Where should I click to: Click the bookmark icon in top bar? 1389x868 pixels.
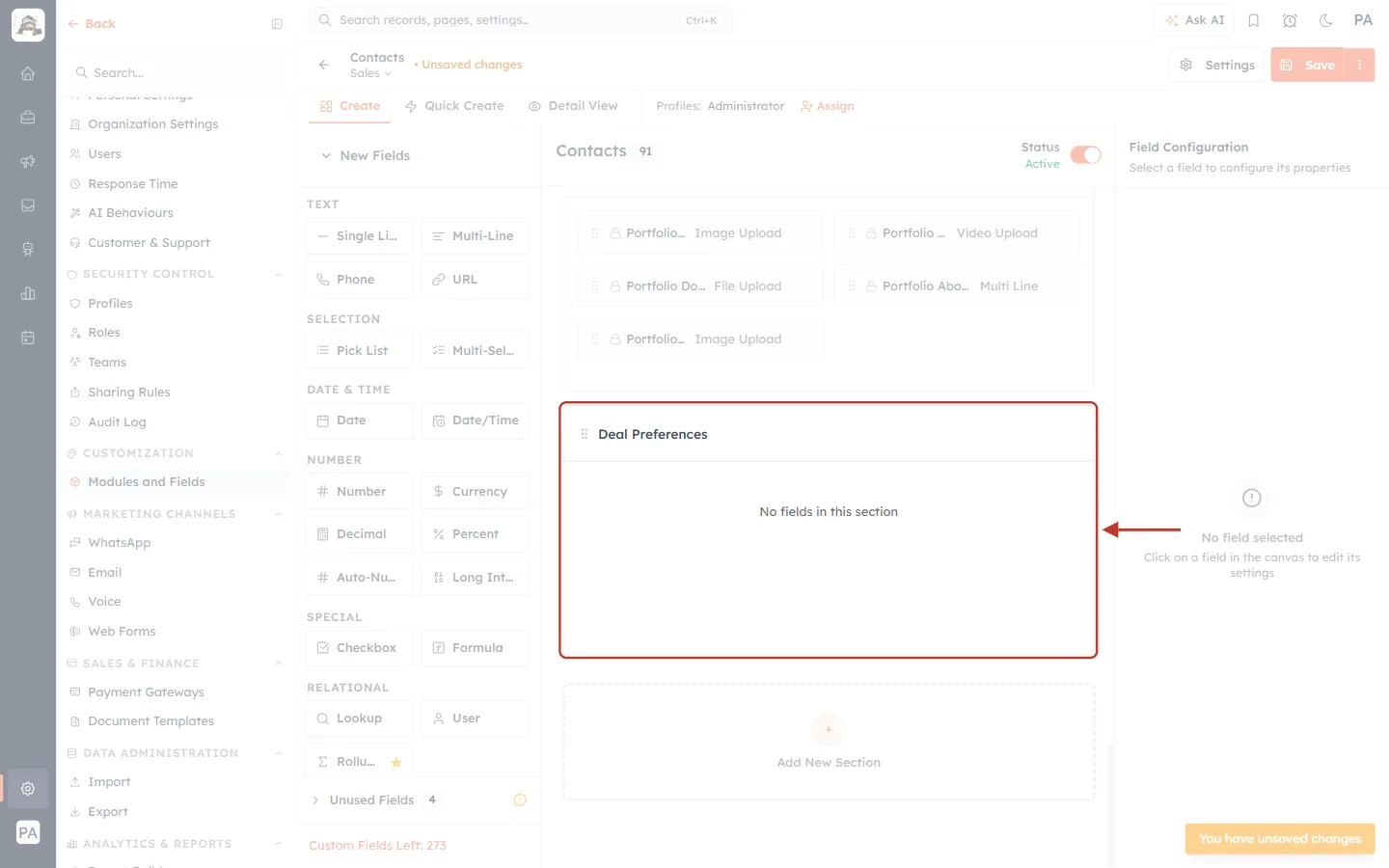[x=1254, y=20]
